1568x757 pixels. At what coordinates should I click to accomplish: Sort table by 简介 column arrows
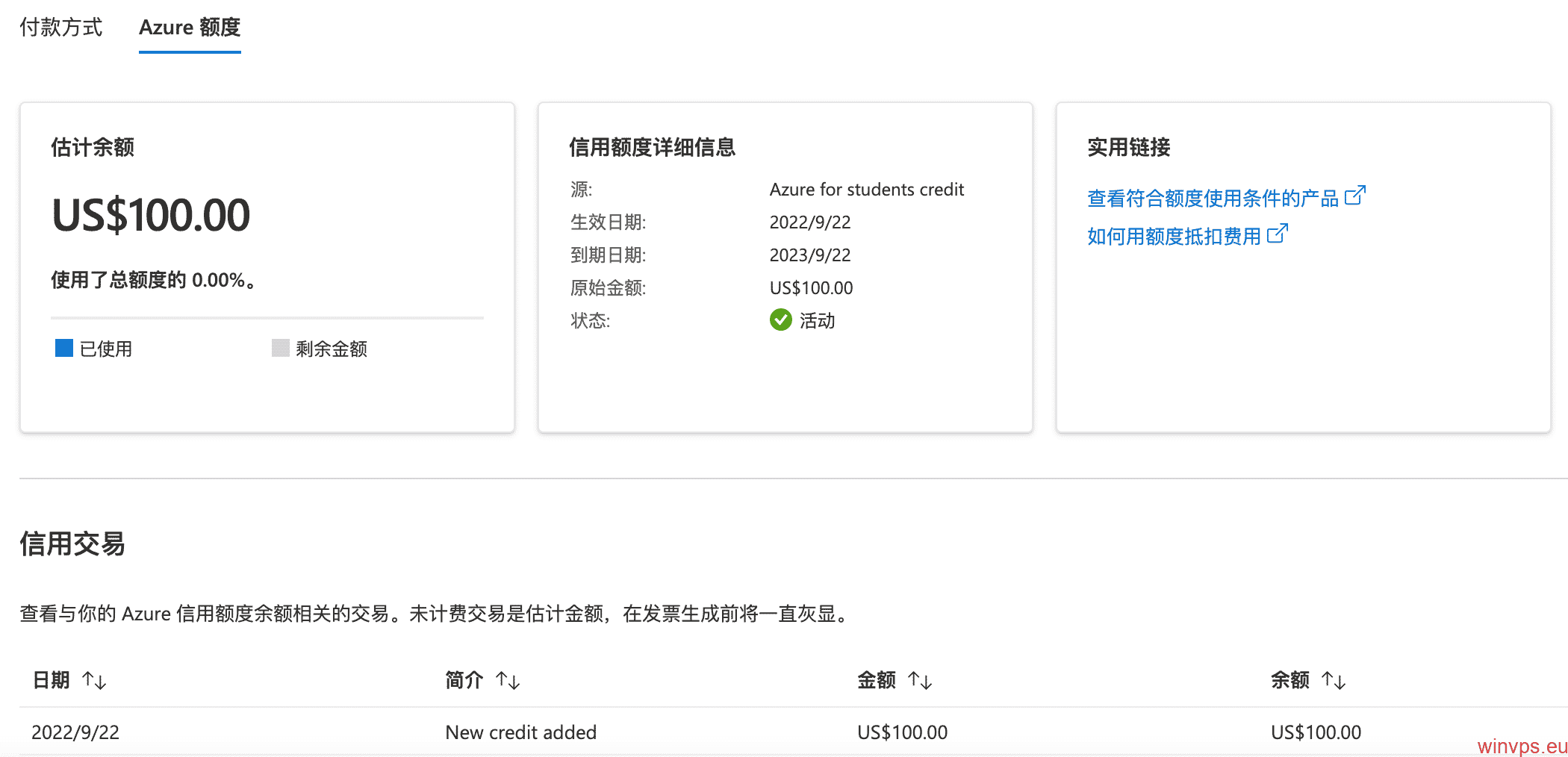click(x=508, y=680)
